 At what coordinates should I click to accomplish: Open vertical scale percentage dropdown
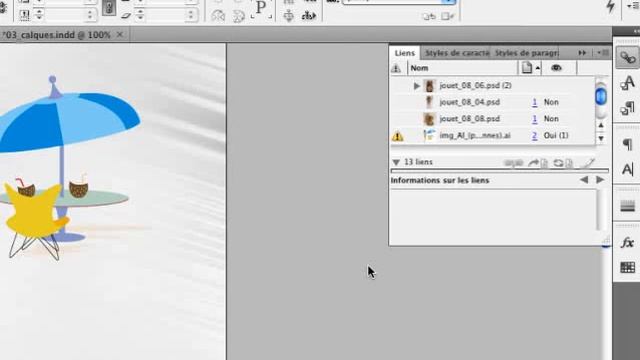[90, 15]
